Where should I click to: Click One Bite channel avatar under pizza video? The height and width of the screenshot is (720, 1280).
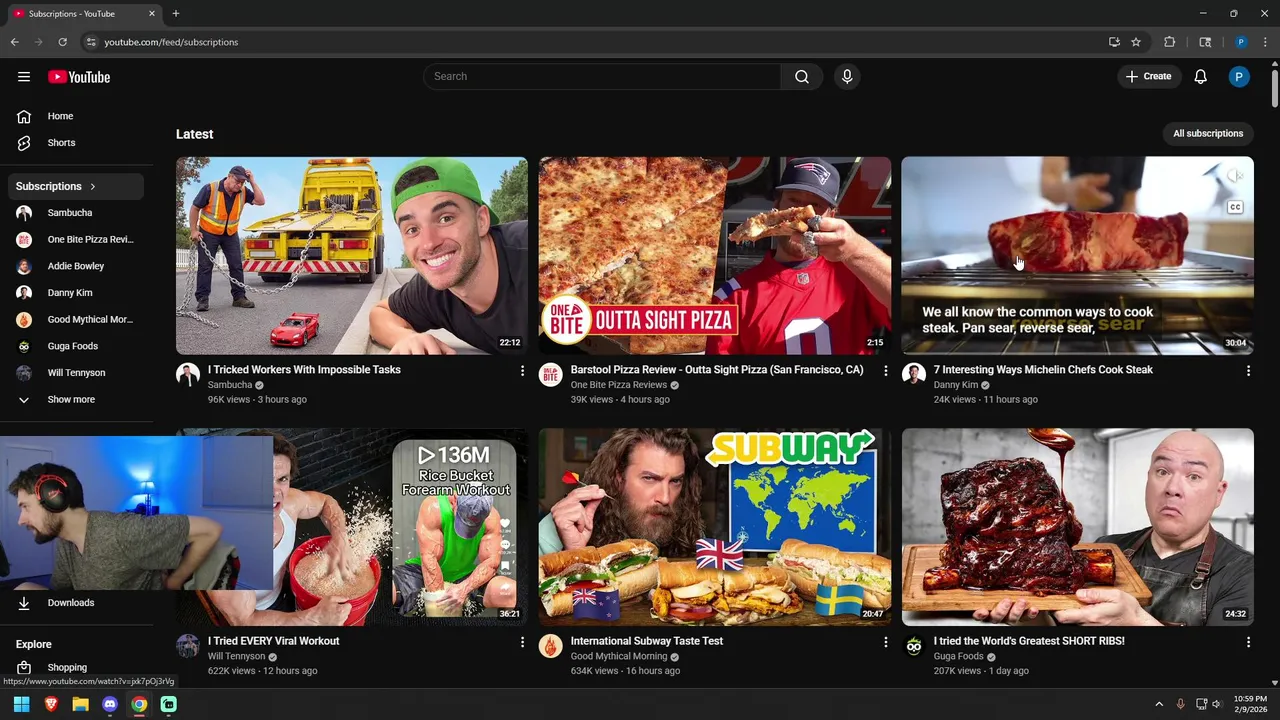(551, 375)
